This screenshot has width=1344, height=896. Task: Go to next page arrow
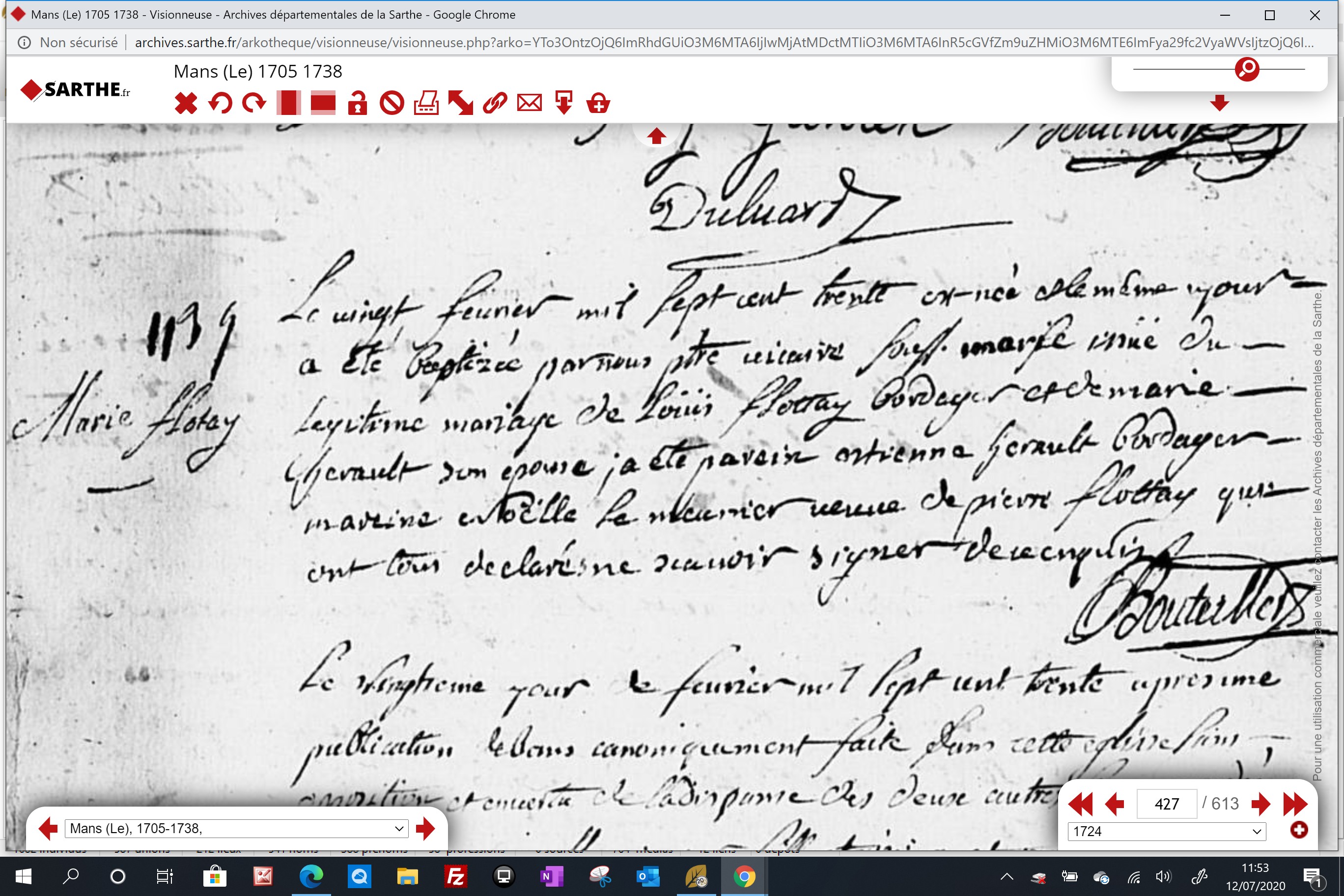(x=1260, y=804)
